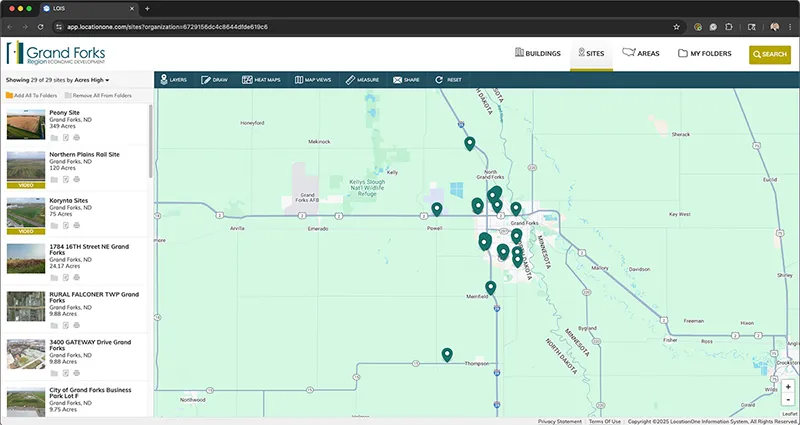Open report icon under Korynta Sites
The height and width of the screenshot is (425, 800).
[x=66, y=227]
